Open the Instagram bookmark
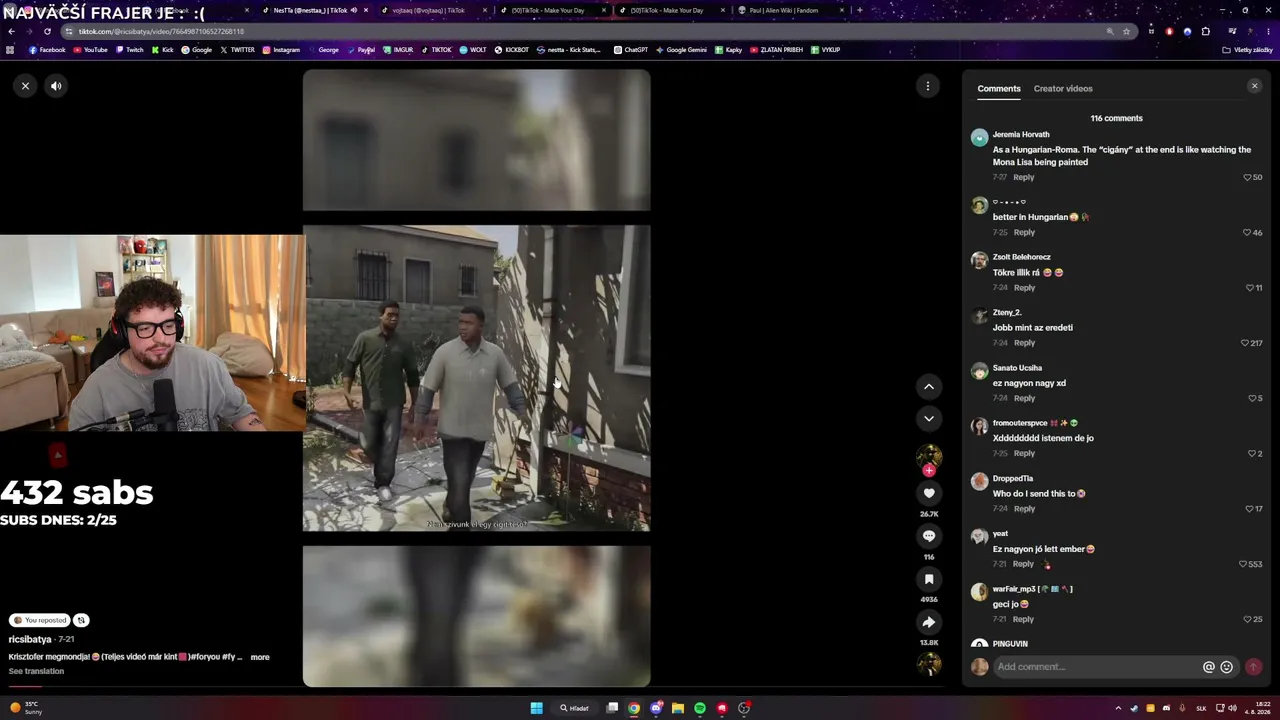The width and height of the screenshot is (1280, 720). [281, 50]
